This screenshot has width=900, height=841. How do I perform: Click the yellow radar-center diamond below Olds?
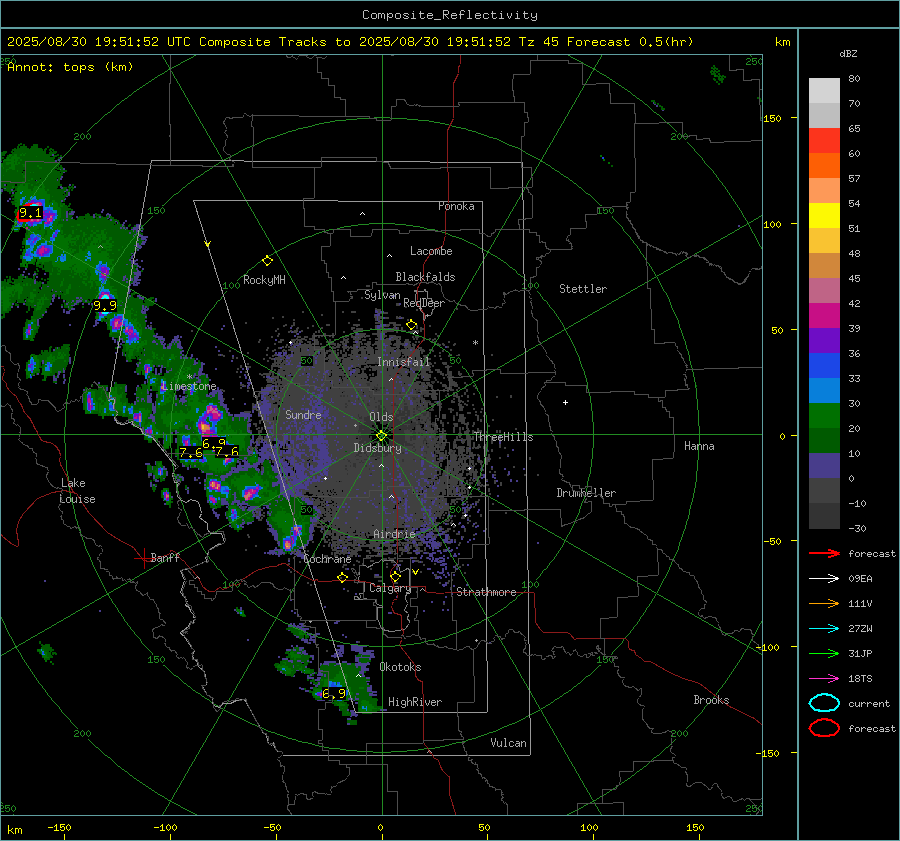coord(381,435)
